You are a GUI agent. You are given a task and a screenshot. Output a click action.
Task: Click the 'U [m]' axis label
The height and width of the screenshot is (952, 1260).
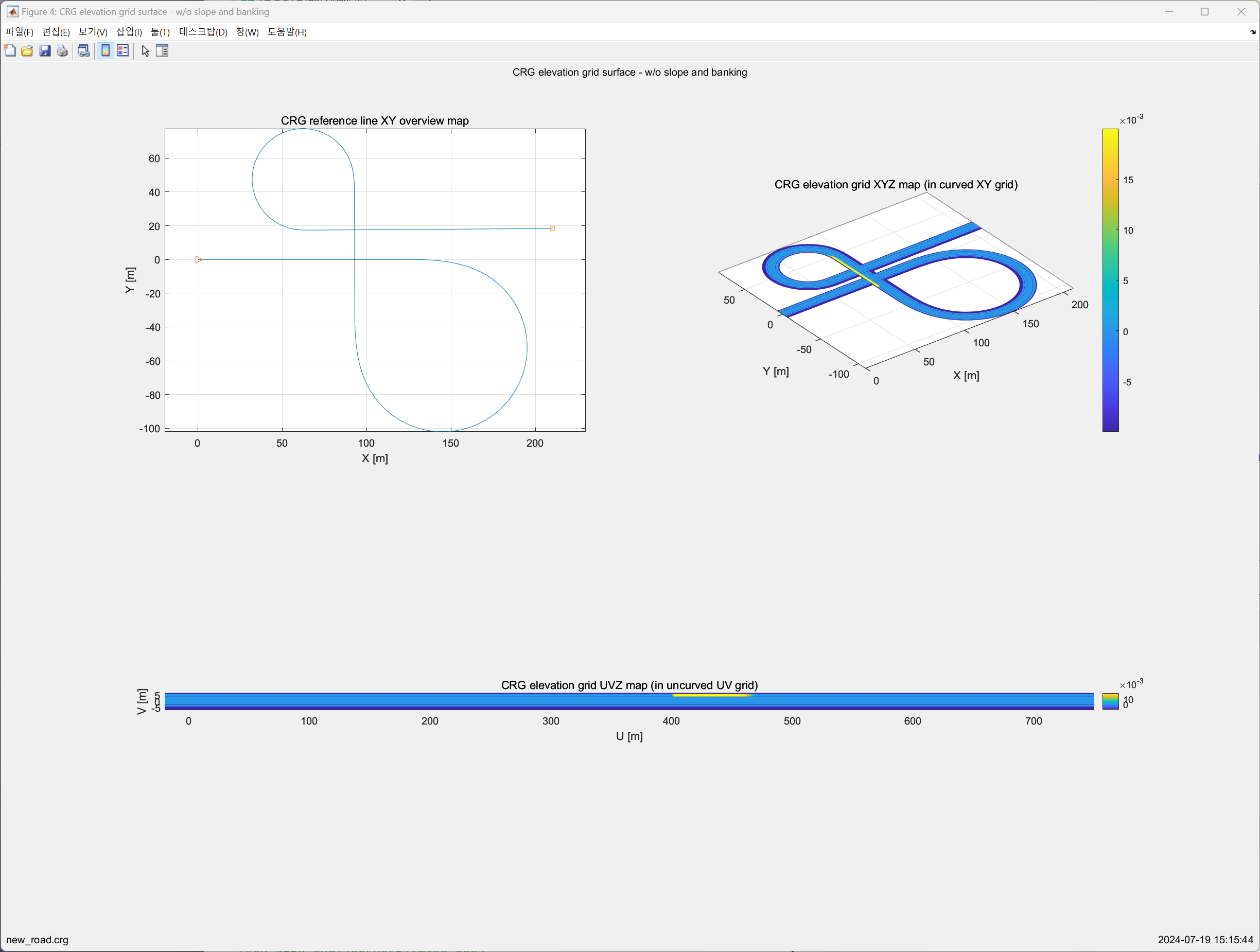click(629, 736)
